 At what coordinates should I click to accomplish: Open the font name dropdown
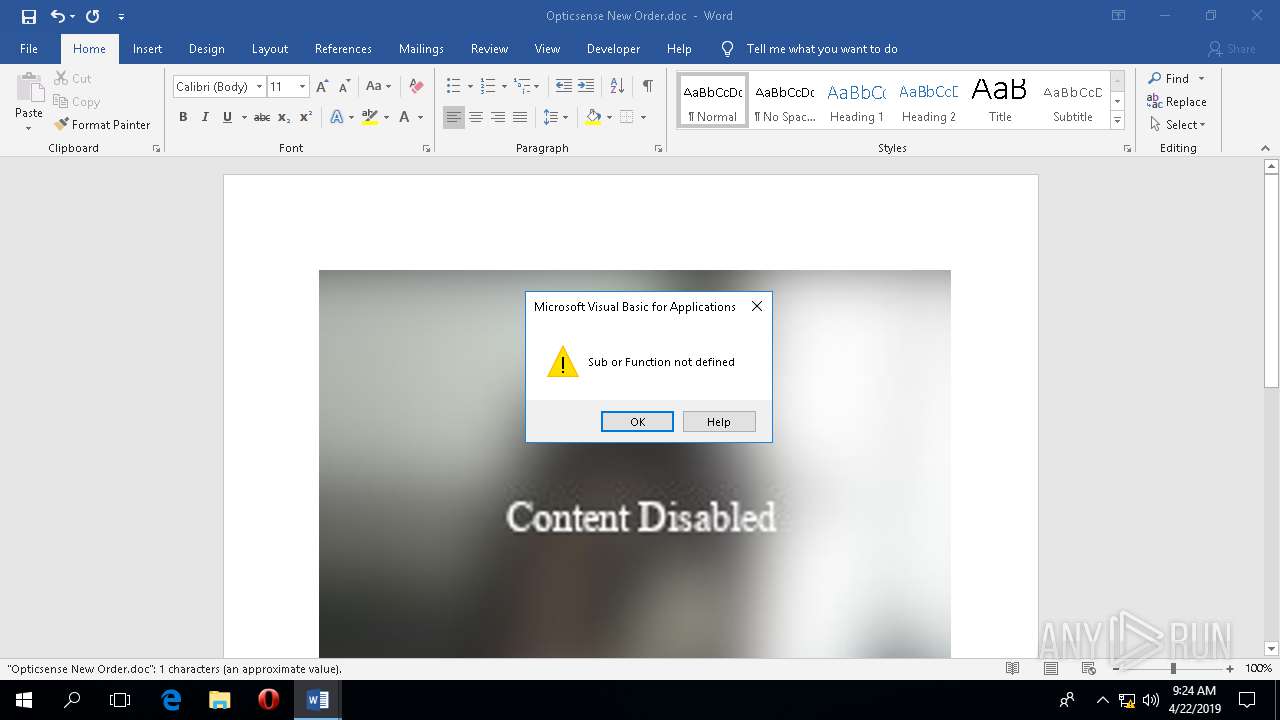[x=259, y=87]
